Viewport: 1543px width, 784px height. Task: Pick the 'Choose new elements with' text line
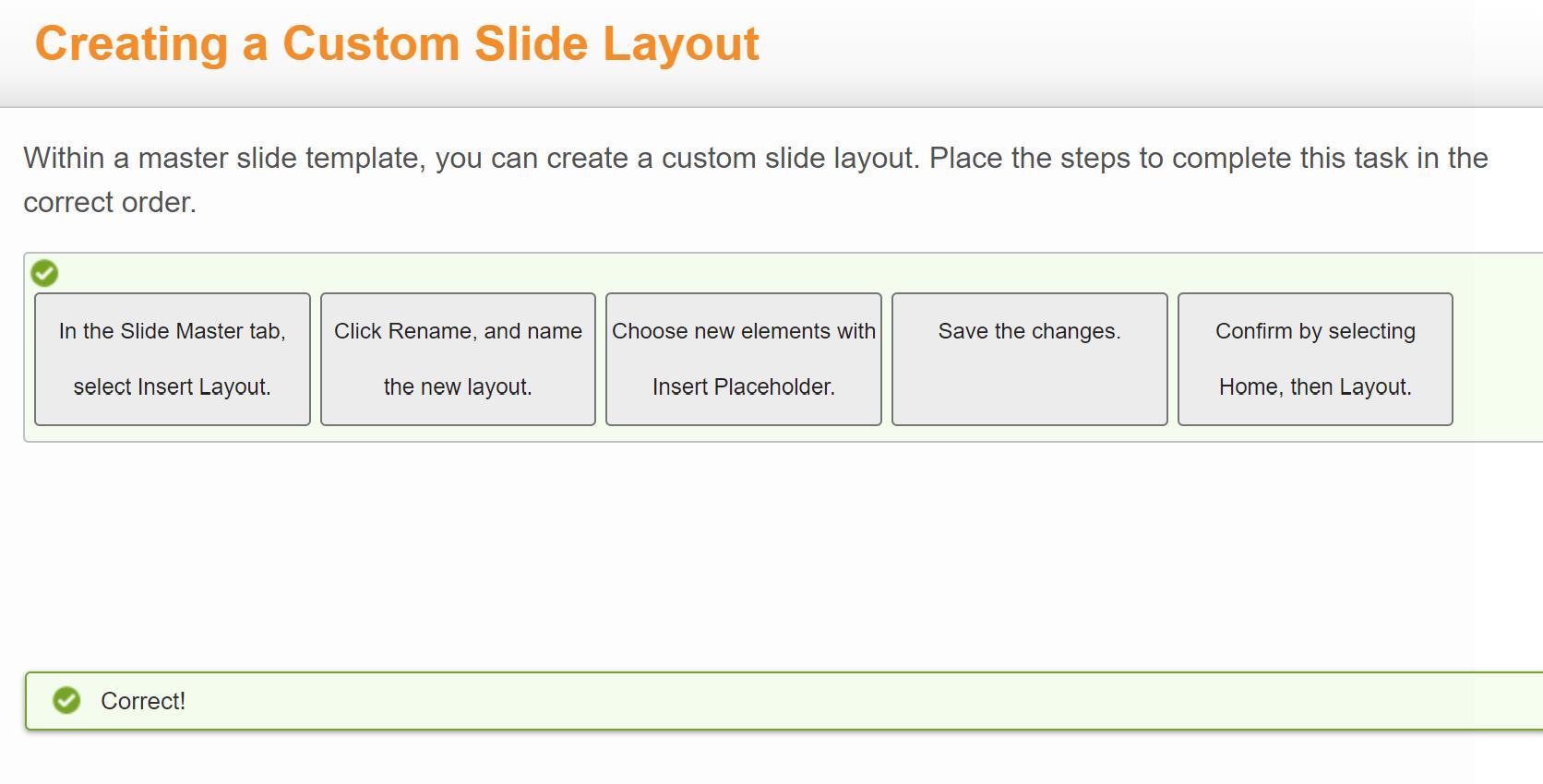[744, 331]
